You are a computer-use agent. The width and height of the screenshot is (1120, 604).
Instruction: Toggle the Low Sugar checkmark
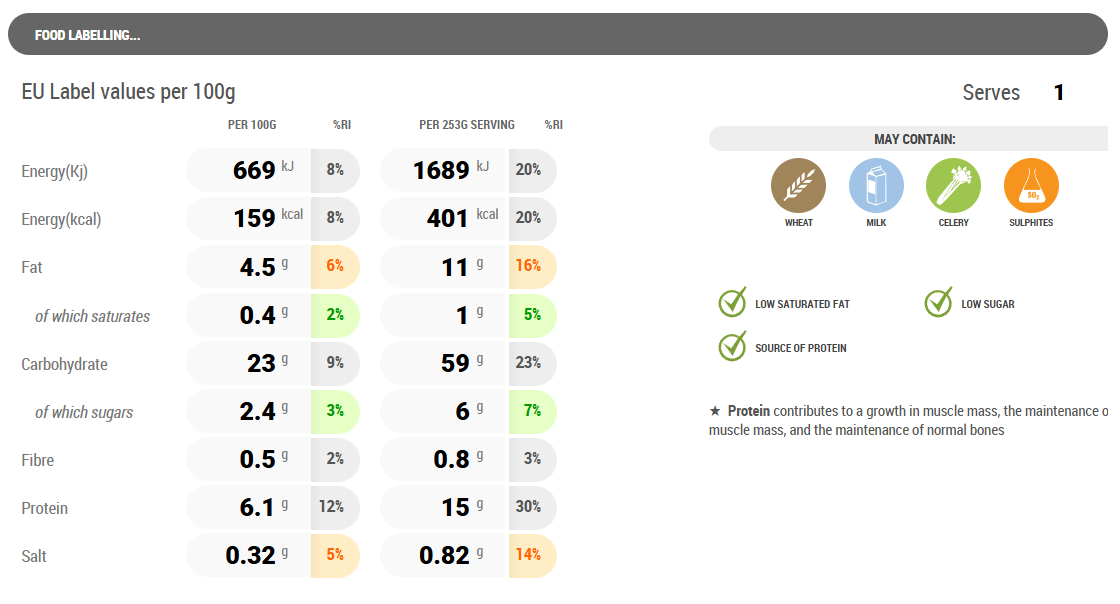pyautogui.click(x=939, y=303)
